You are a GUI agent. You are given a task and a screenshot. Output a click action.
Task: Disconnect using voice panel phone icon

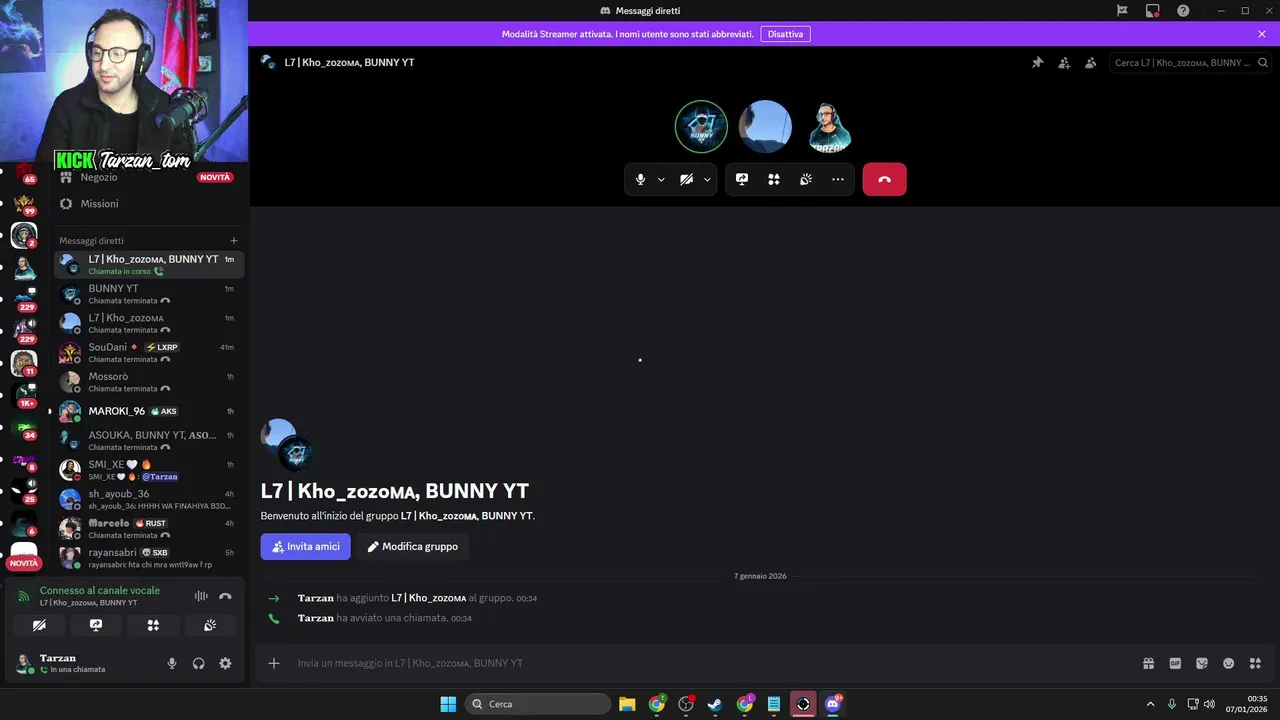(225, 596)
